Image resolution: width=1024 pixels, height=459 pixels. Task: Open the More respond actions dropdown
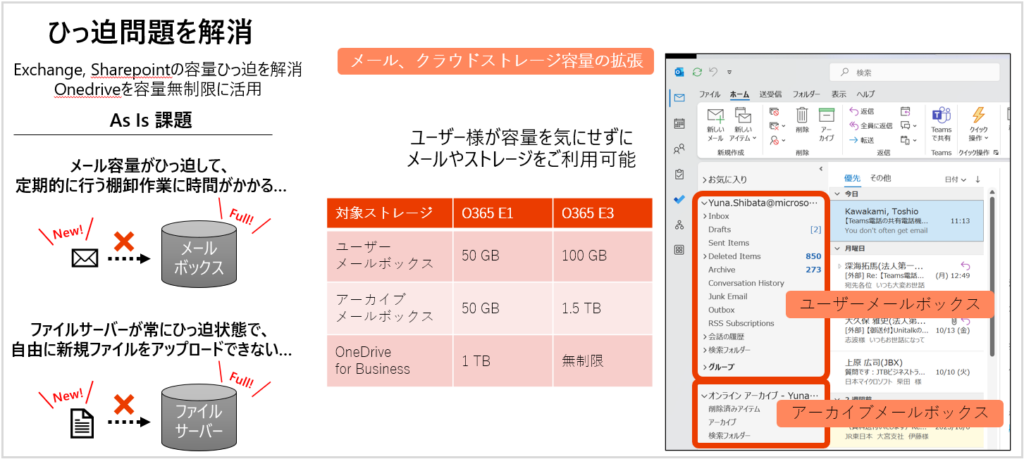[x=908, y=139]
